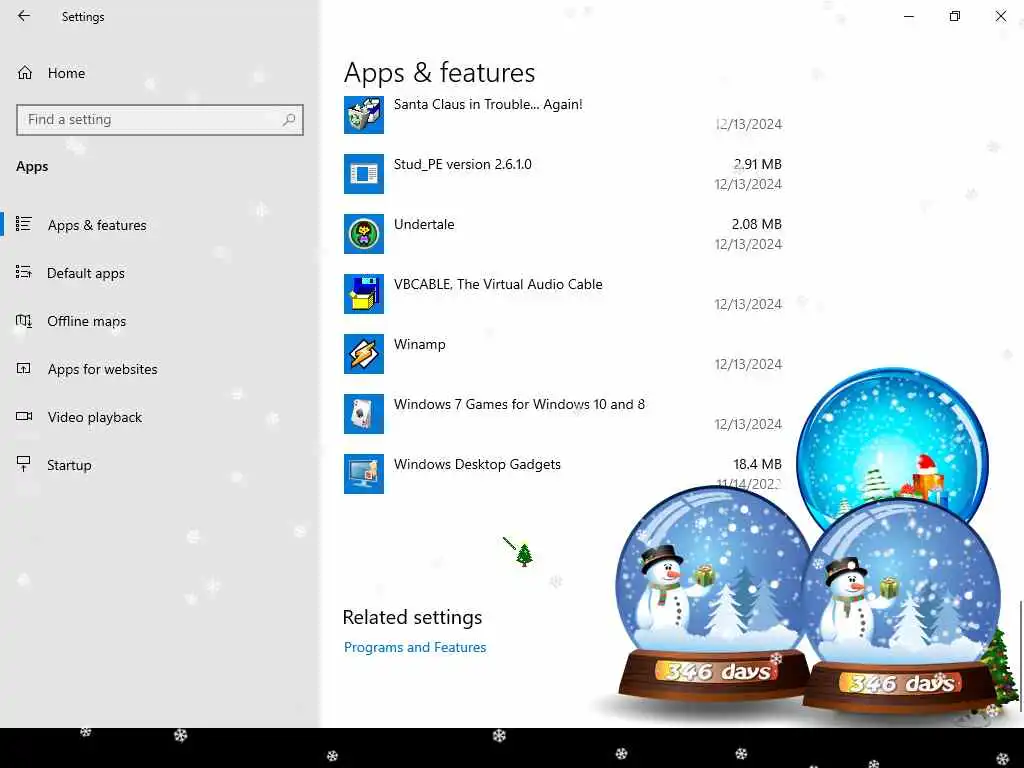Click the top snow globe with gifts
The width and height of the screenshot is (1024, 768).
pyautogui.click(x=892, y=444)
